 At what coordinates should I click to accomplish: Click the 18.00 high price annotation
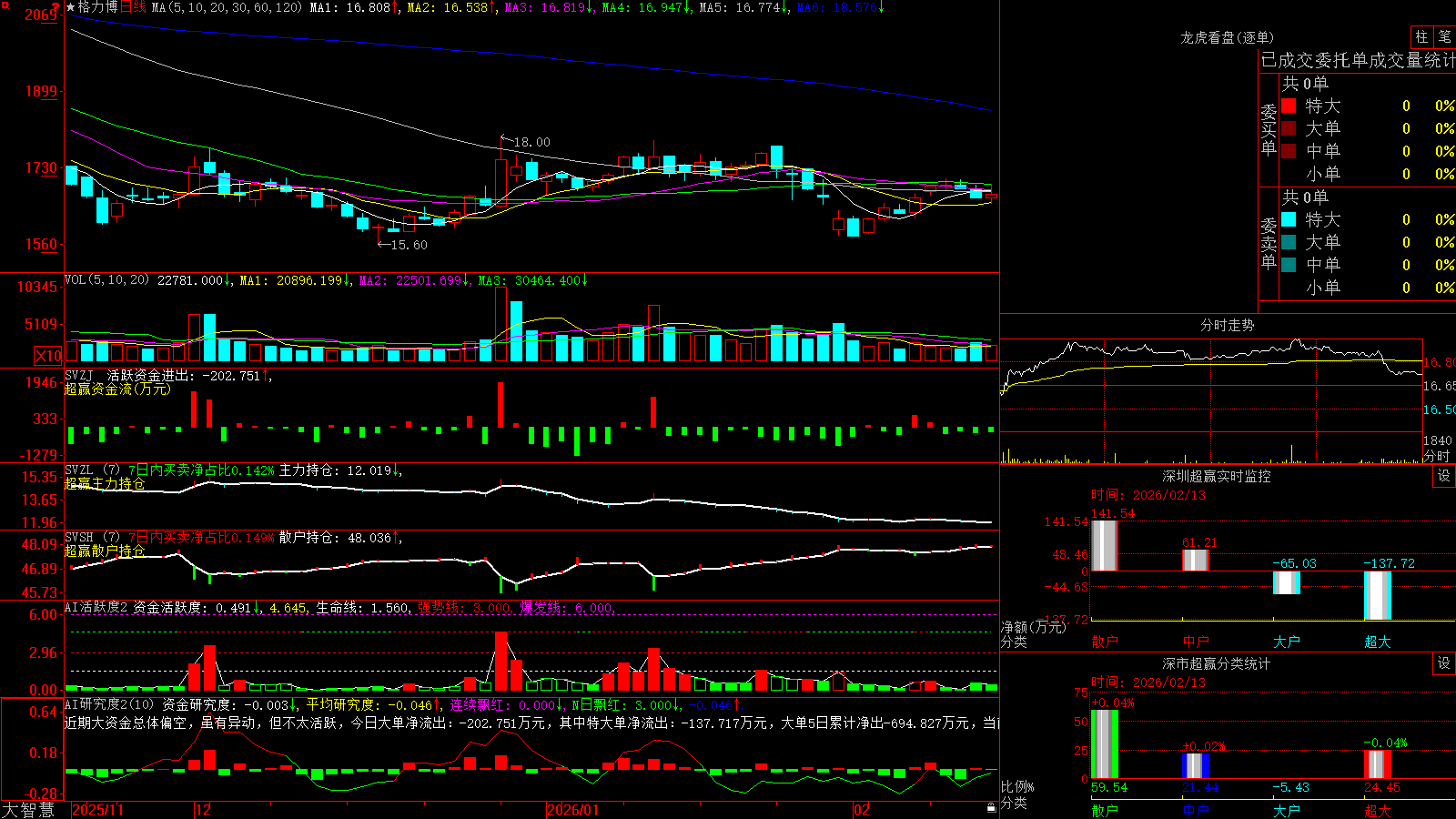(531, 142)
